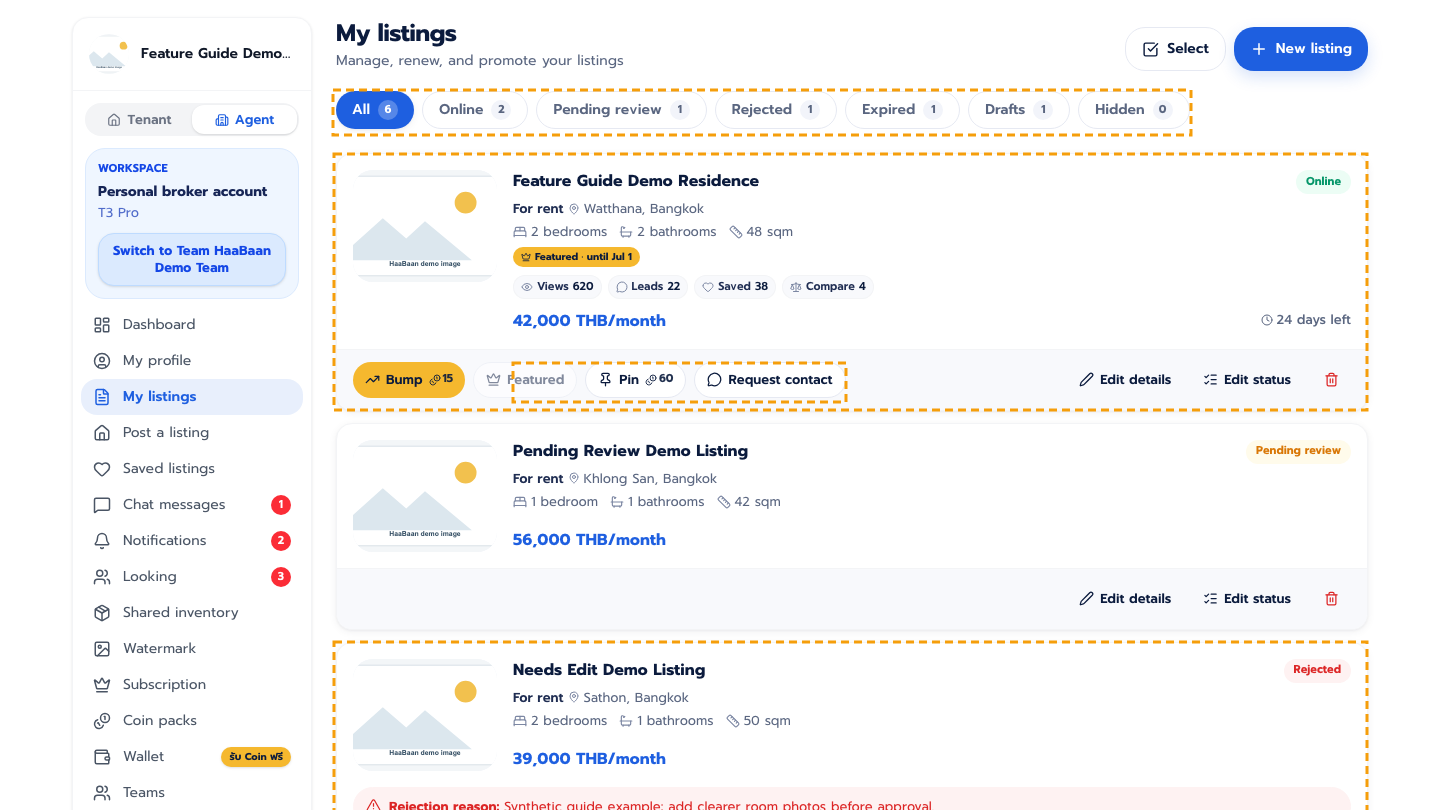Viewport: 1440px width, 810px height.
Task: Filter by Expired tab
Action: click(x=902, y=110)
